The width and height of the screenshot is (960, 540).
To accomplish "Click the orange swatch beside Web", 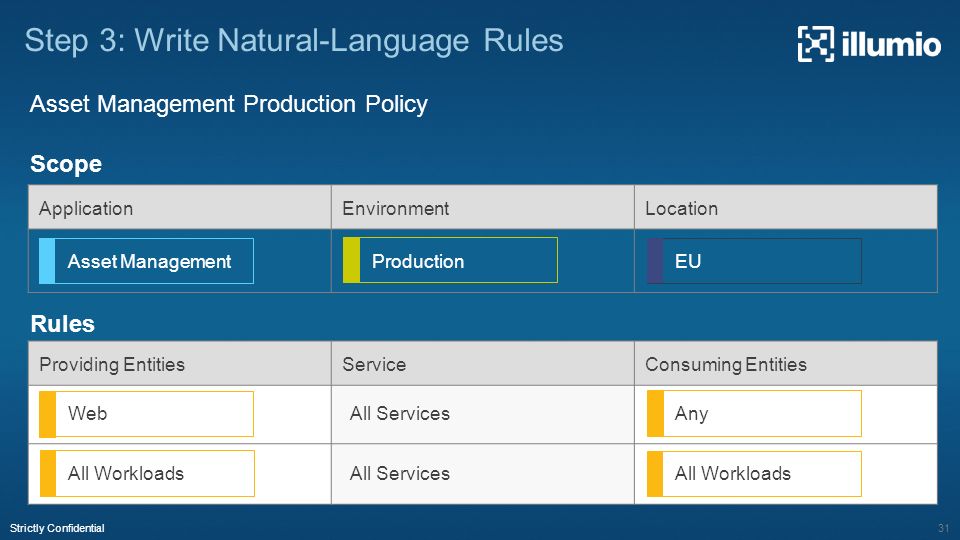I will 47,414.
